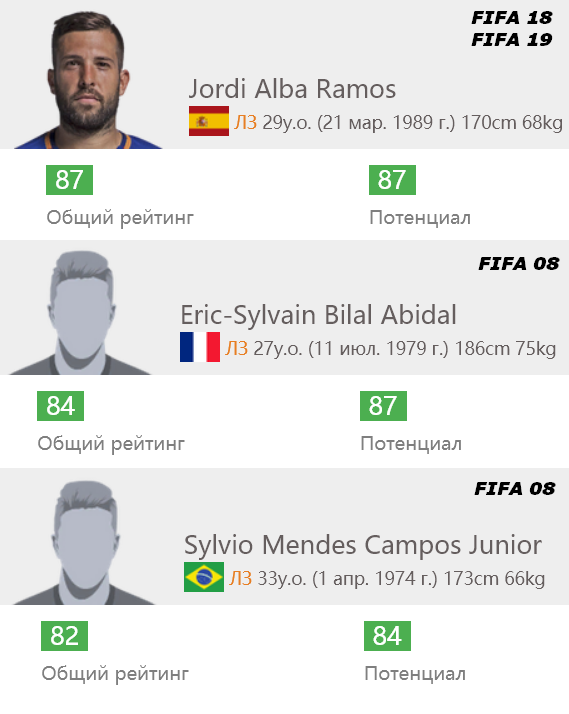This screenshot has height=714, width=569.
Task: Click the Spain flag icon
Action: 209,121
